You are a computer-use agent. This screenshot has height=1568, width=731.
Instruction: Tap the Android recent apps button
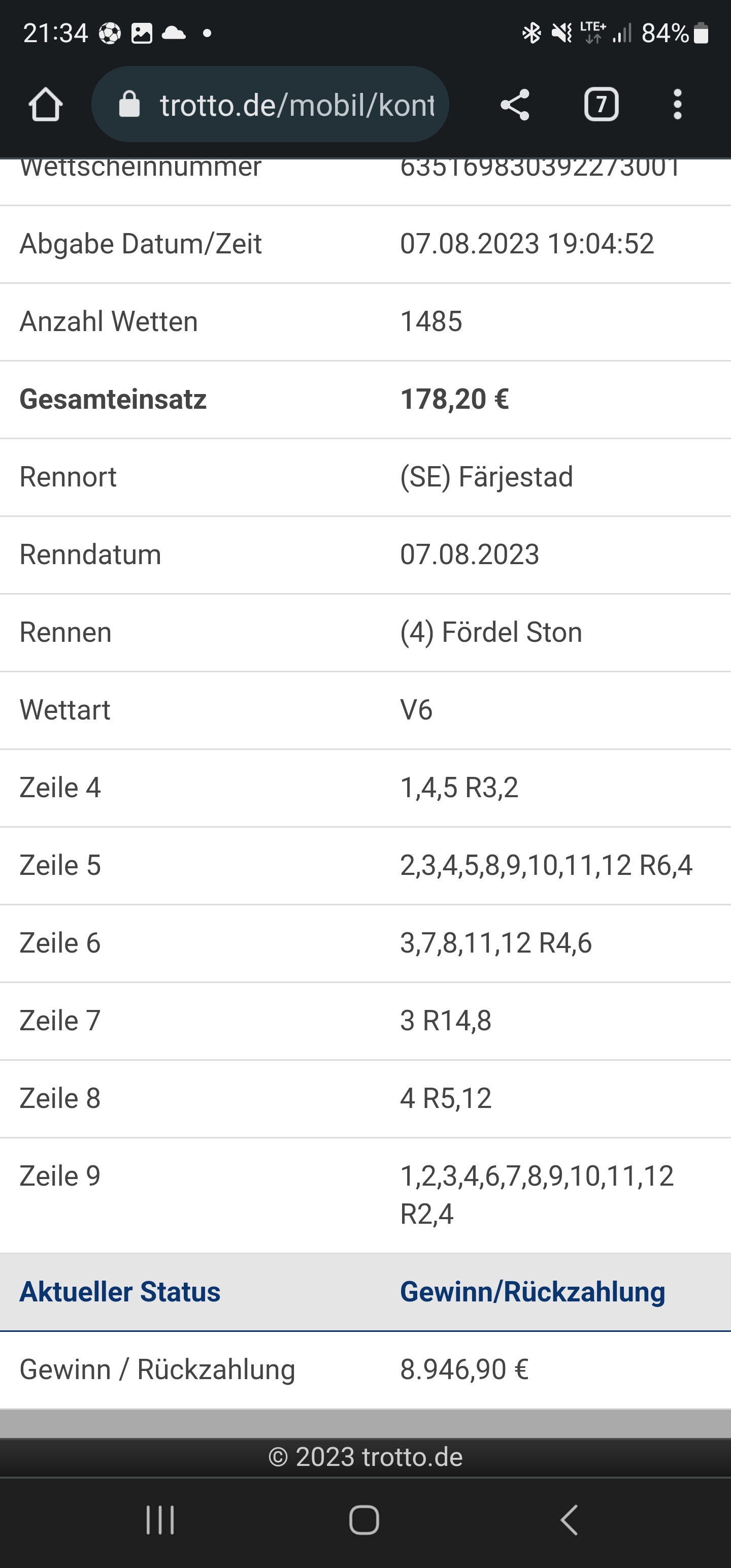[160, 1520]
